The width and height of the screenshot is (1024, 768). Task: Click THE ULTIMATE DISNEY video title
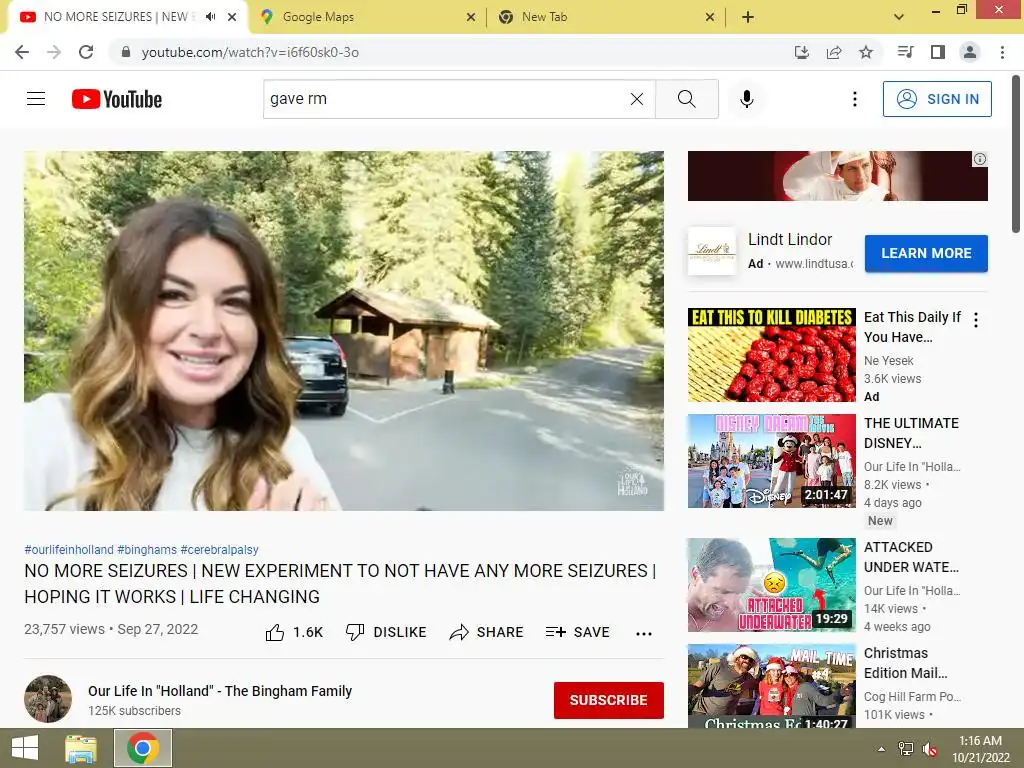(912, 433)
